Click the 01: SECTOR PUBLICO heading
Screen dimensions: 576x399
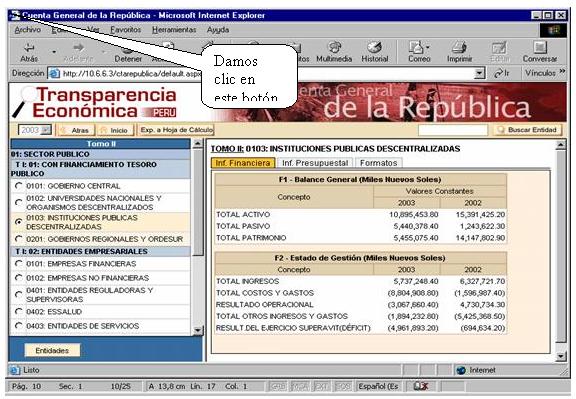point(101,154)
